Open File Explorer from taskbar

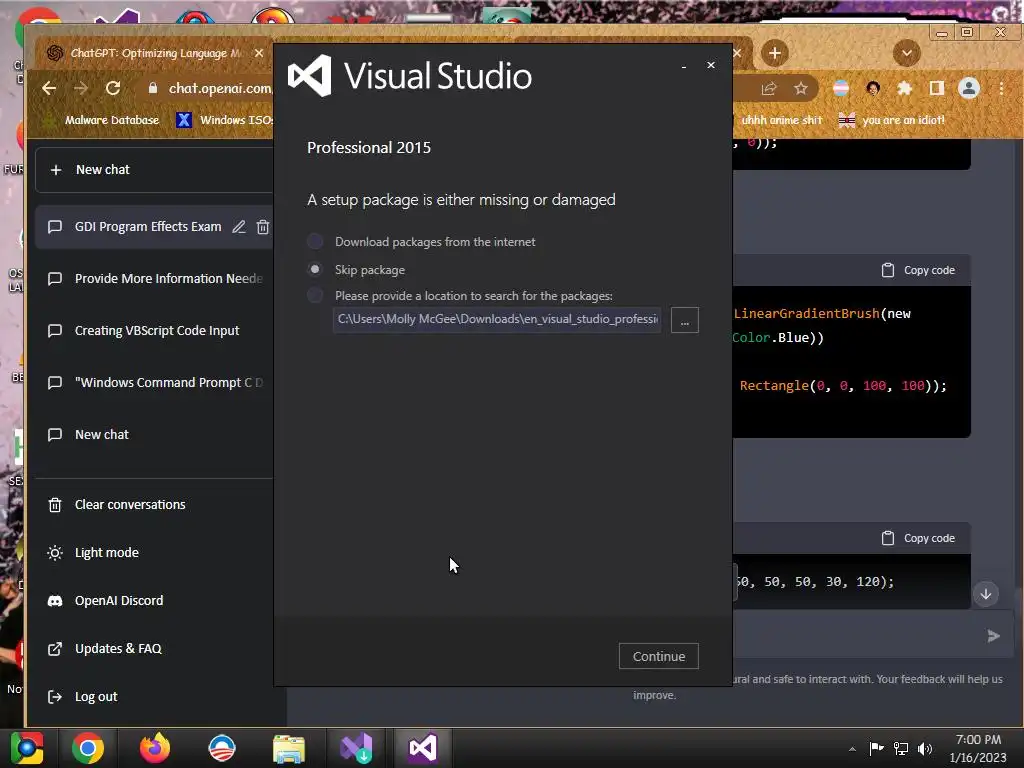[289, 748]
